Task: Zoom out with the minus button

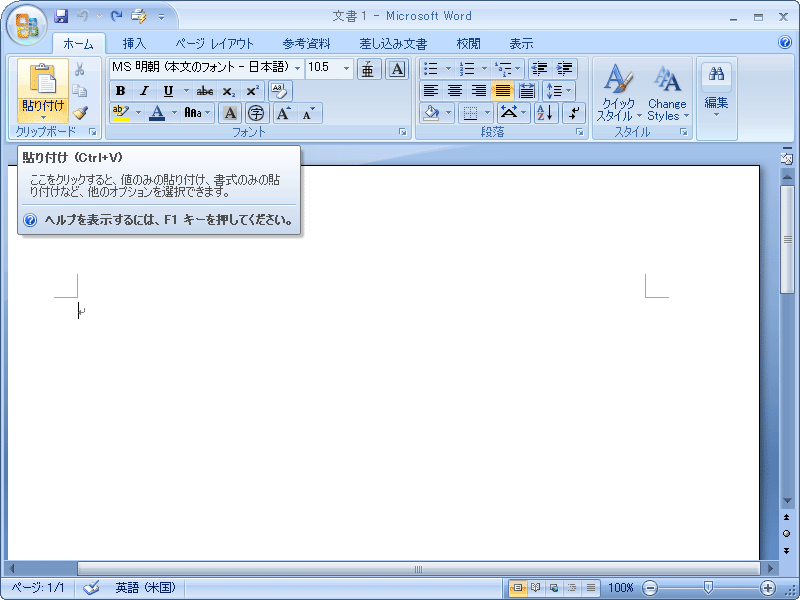Action: click(650, 588)
